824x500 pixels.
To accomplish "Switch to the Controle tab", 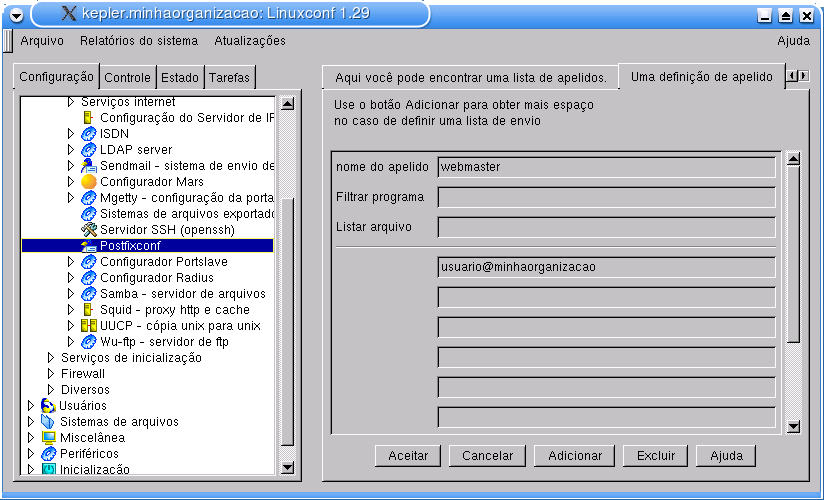I will pyautogui.click(x=127, y=78).
